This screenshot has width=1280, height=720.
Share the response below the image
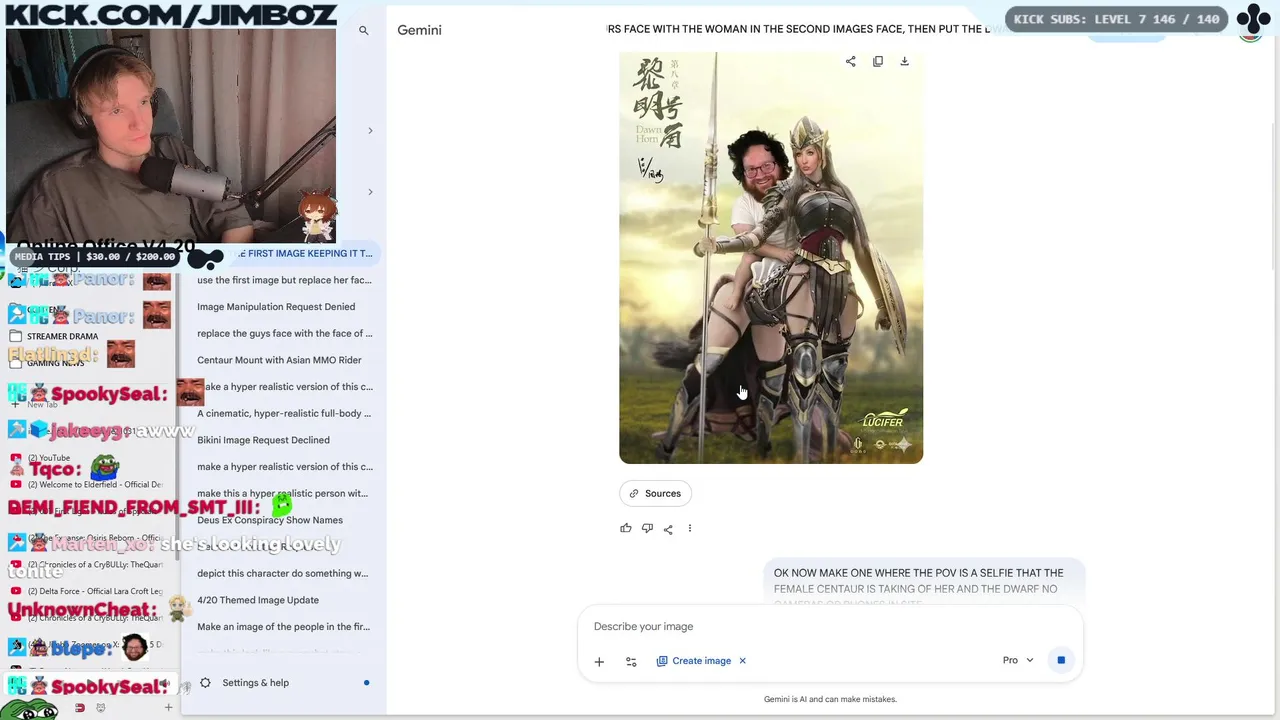[668, 528]
